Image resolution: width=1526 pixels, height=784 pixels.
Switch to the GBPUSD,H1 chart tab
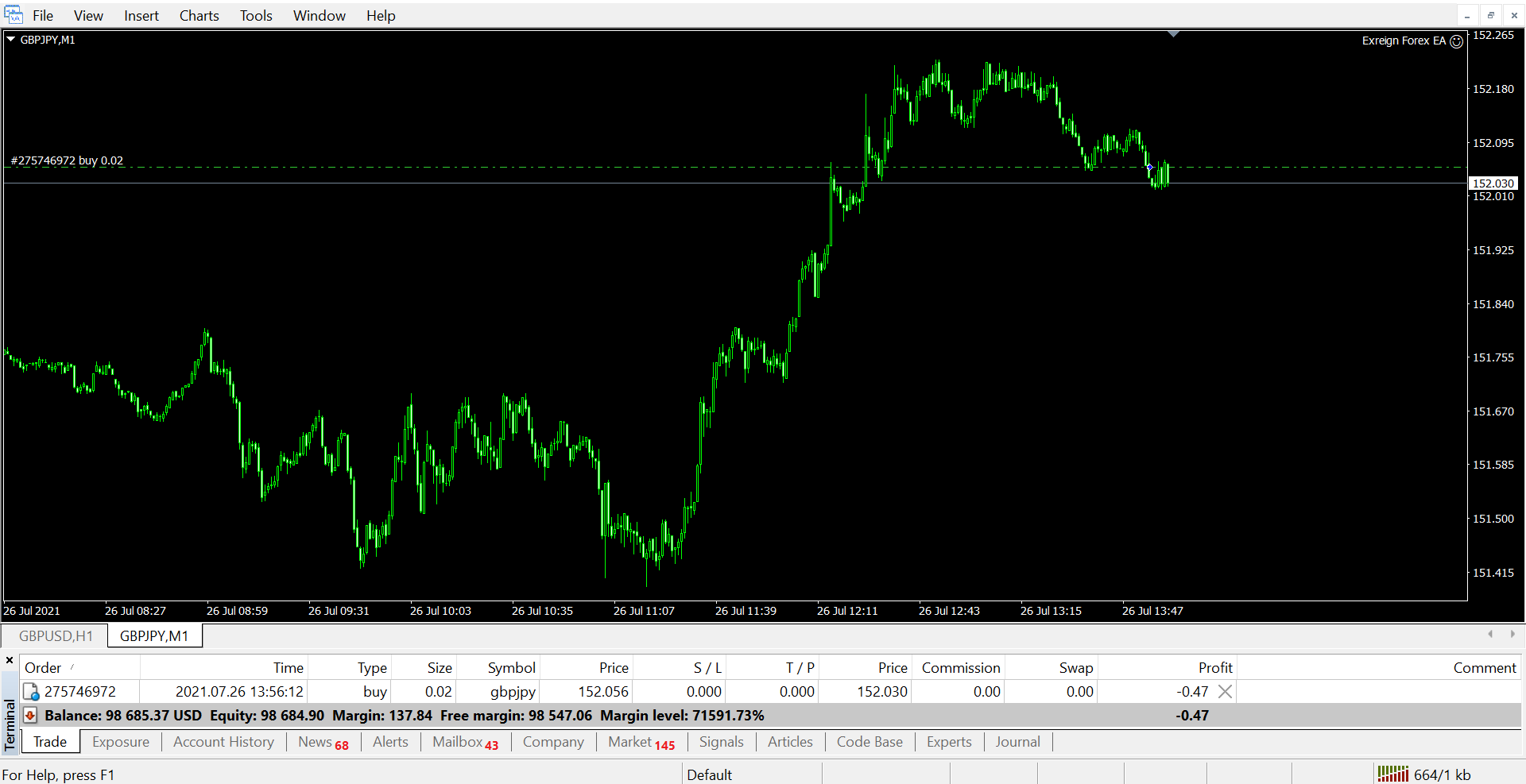tap(56, 636)
